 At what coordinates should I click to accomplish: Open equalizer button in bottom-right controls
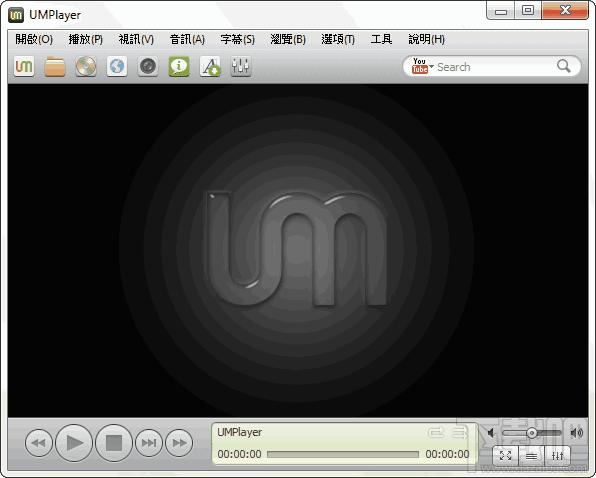click(557, 455)
